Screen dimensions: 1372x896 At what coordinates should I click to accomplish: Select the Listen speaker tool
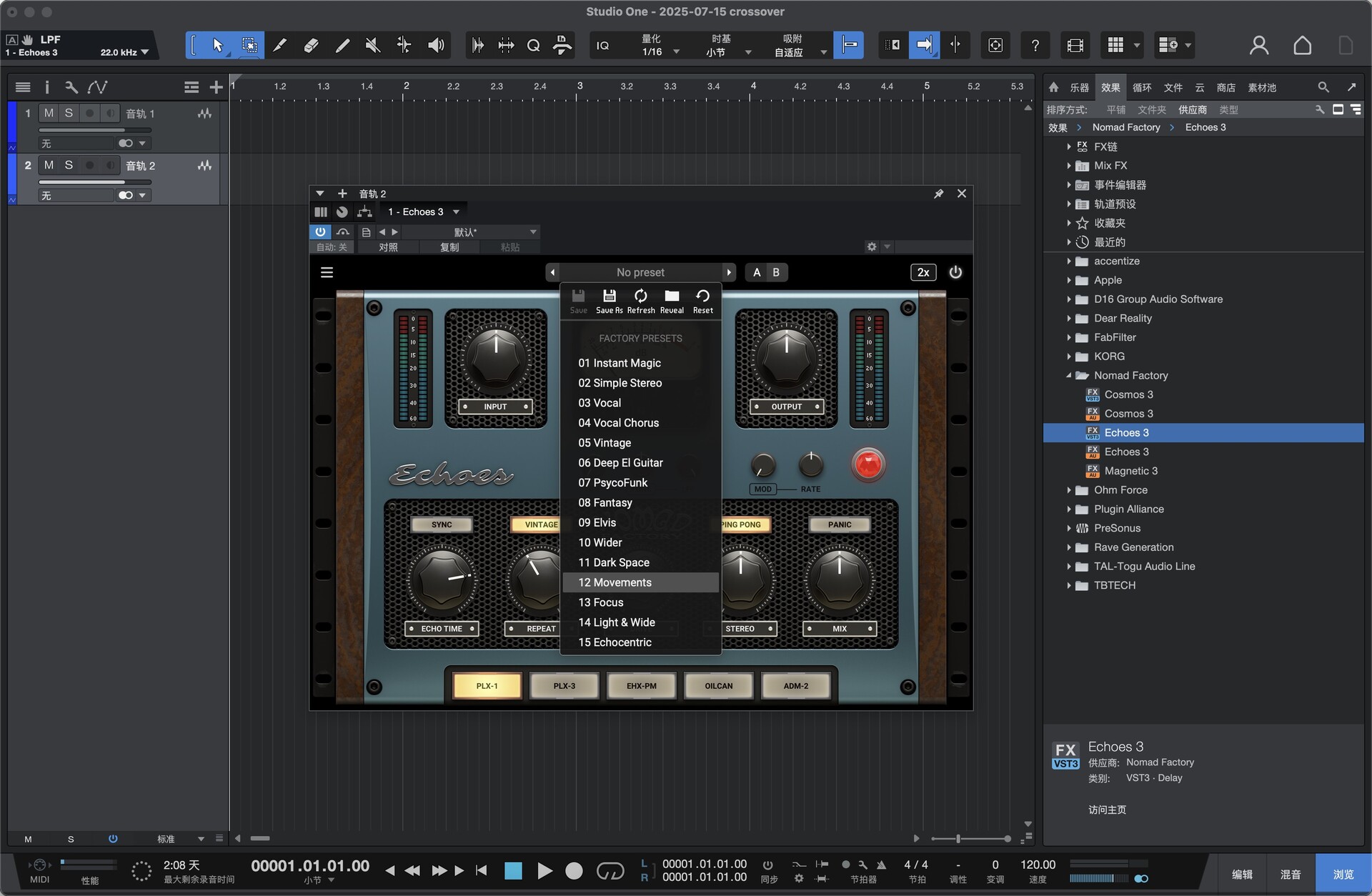point(436,46)
